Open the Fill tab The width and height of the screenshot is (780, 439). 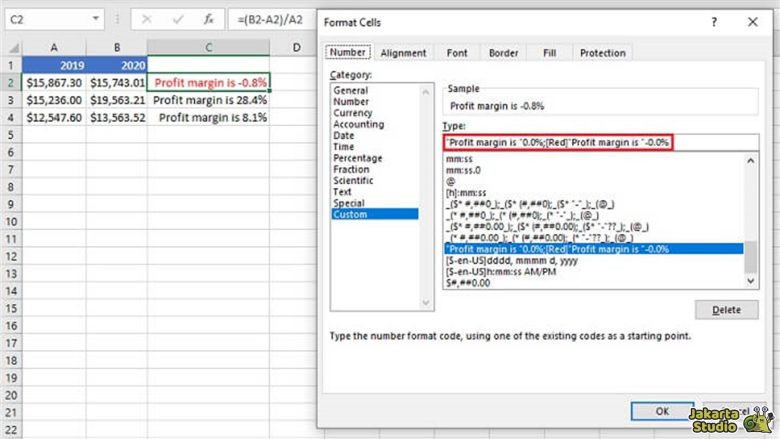549,53
